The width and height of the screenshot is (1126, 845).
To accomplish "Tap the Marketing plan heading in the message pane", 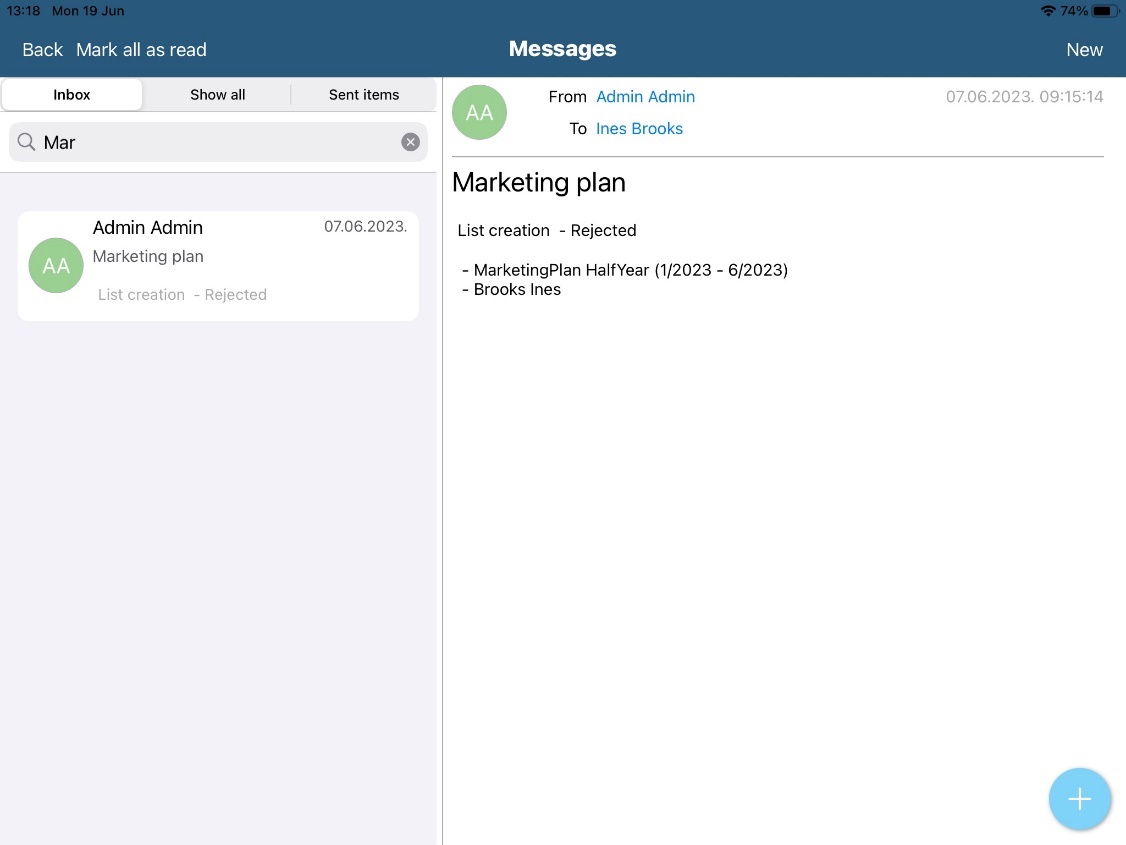I will (x=539, y=183).
